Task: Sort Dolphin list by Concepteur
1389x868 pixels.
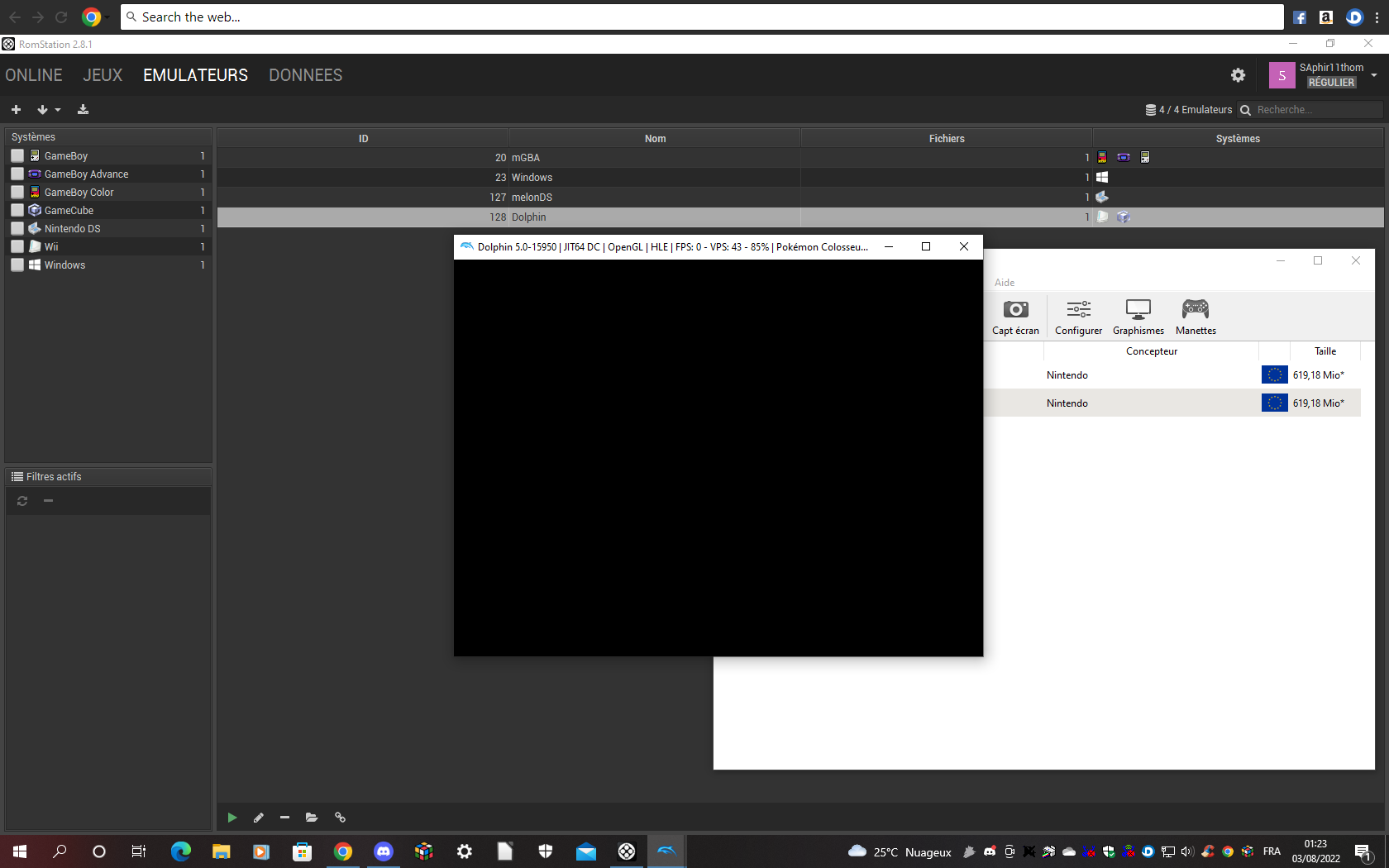Action: click(1151, 351)
